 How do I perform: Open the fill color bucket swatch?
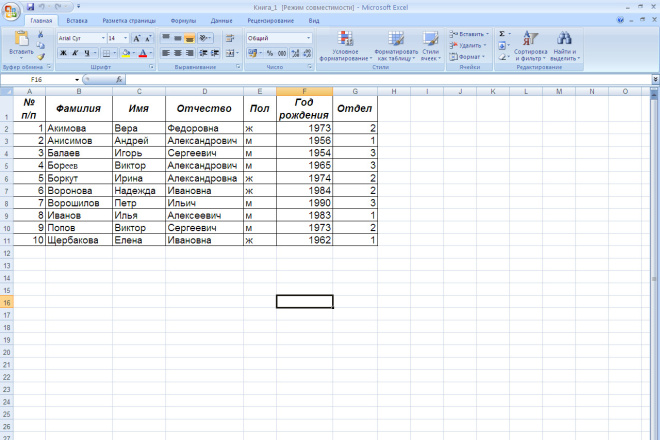pos(125,53)
